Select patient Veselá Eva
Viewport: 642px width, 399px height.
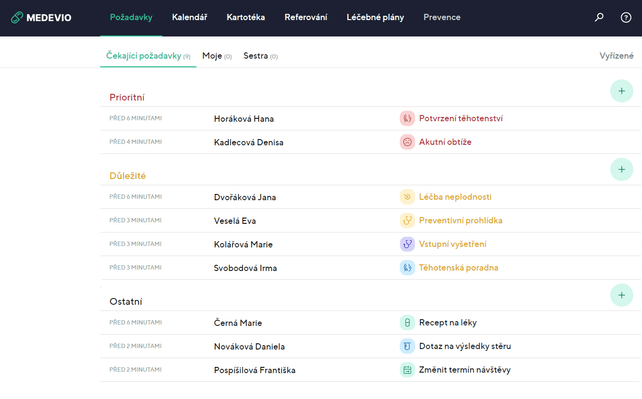pyautogui.click(x=235, y=221)
